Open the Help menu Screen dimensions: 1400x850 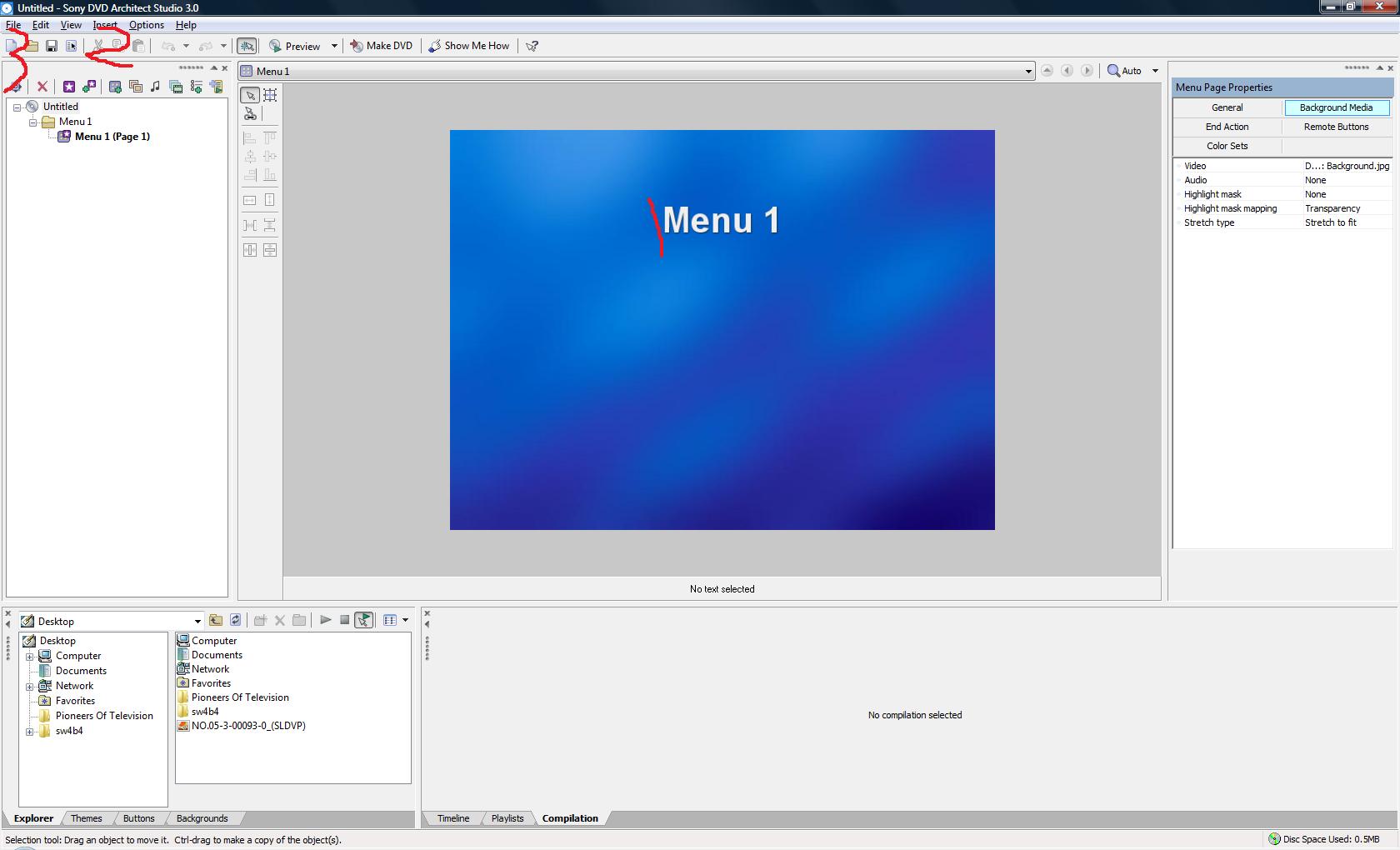click(x=186, y=25)
